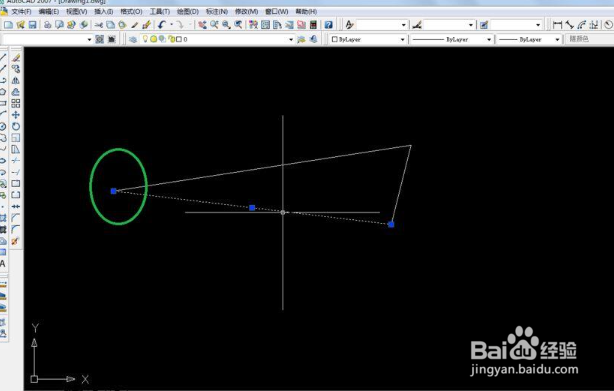614x391 pixels.
Task: Click the blue Help question-mark icon
Action: pyautogui.click(x=329, y=25)
